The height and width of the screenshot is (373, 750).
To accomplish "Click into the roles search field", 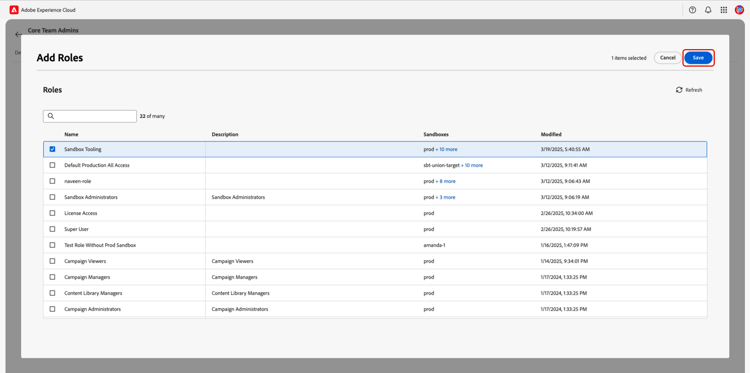I will tap(90, 116).
